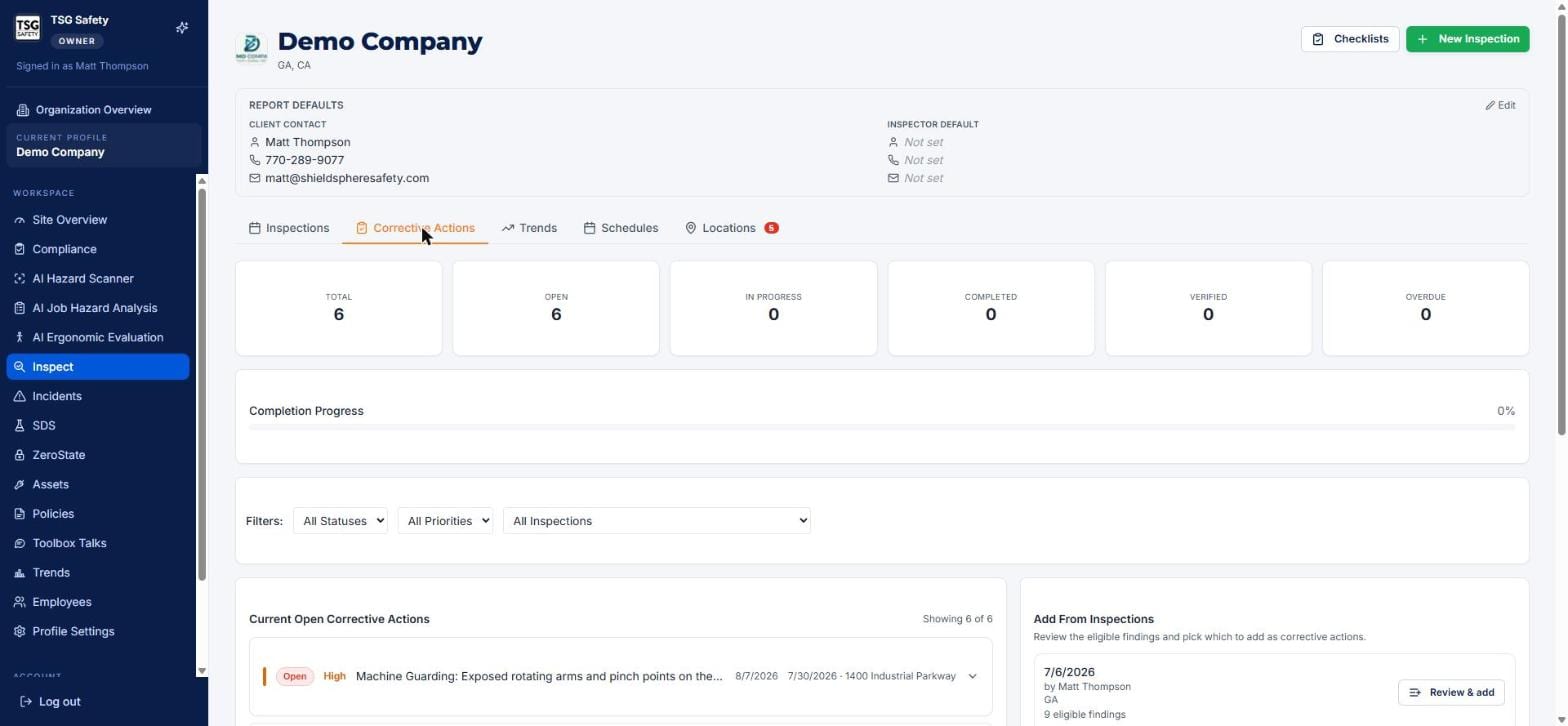Open Compliance in the sidebar
Image resolution: width=1568 pixels, height=726 pixels.
coord(98,249)
